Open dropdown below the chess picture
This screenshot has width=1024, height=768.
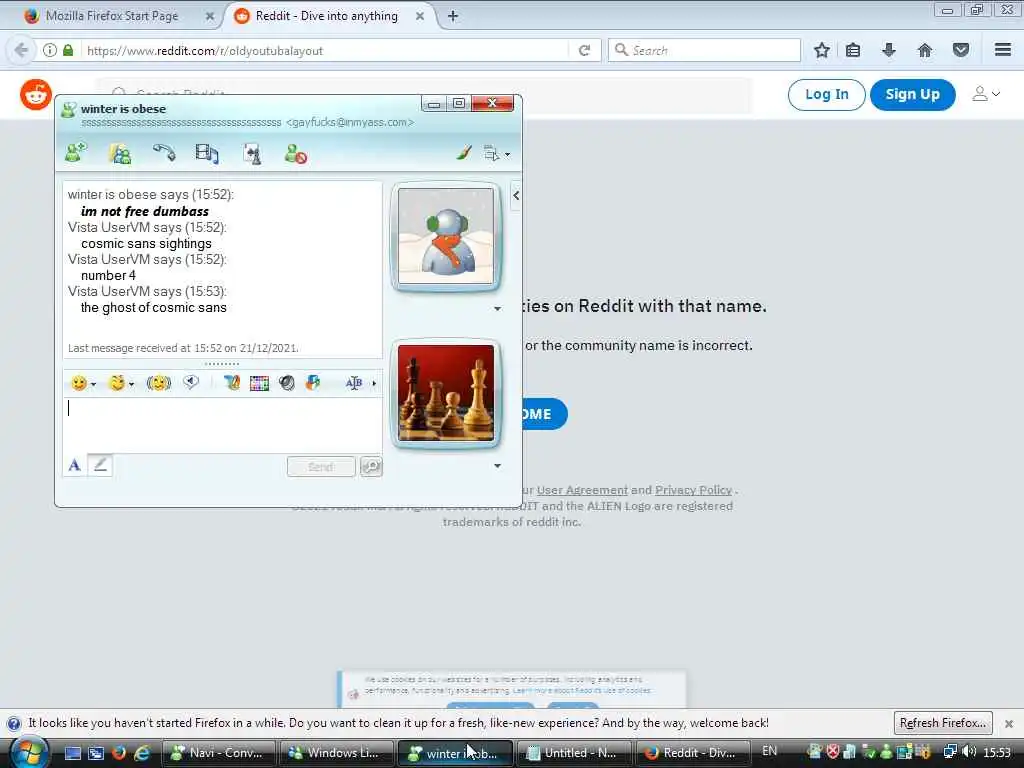(x=498, y=466)
